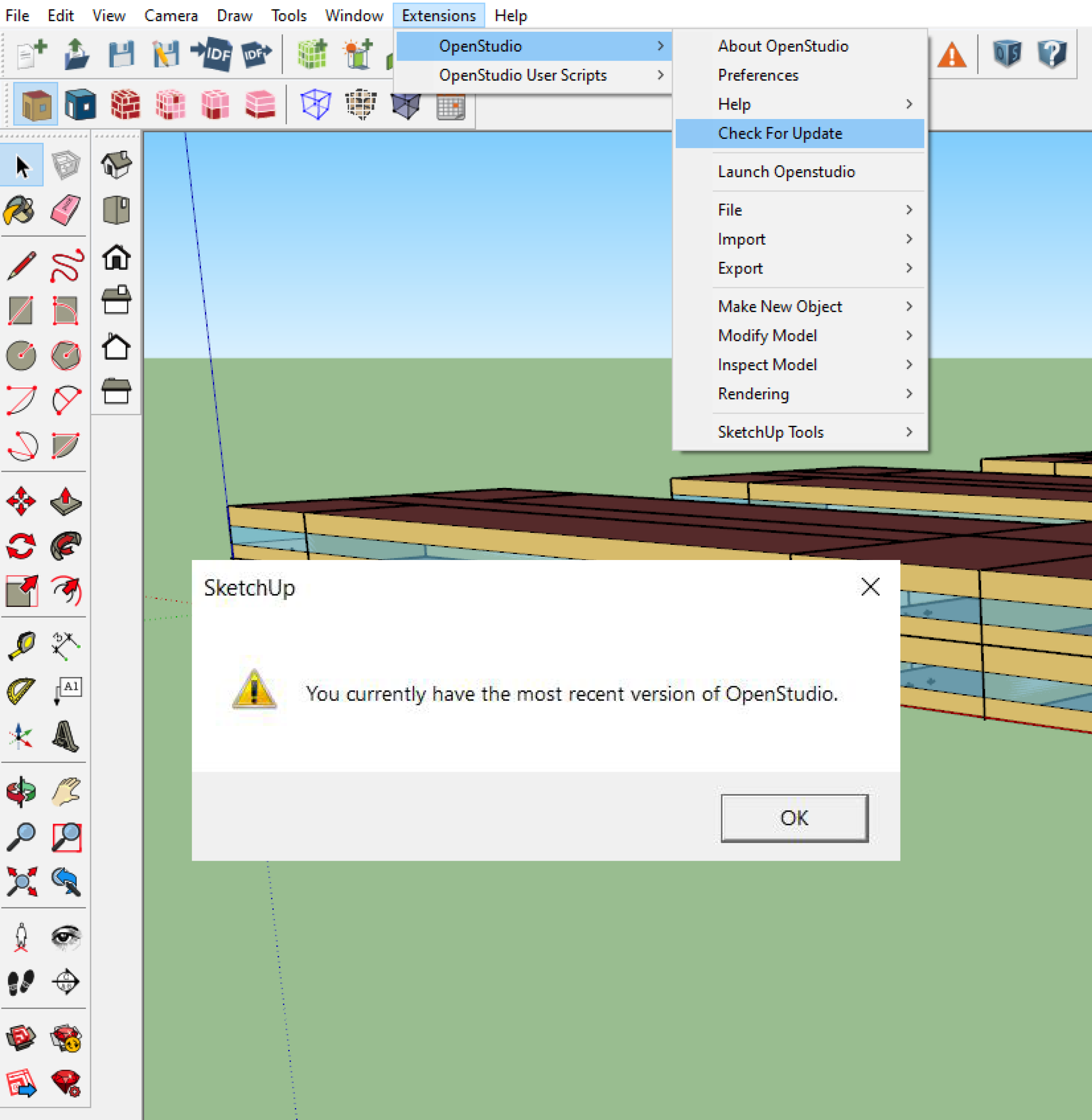
Task: Toggle the Select tool highlight
Action: point(21,165)
